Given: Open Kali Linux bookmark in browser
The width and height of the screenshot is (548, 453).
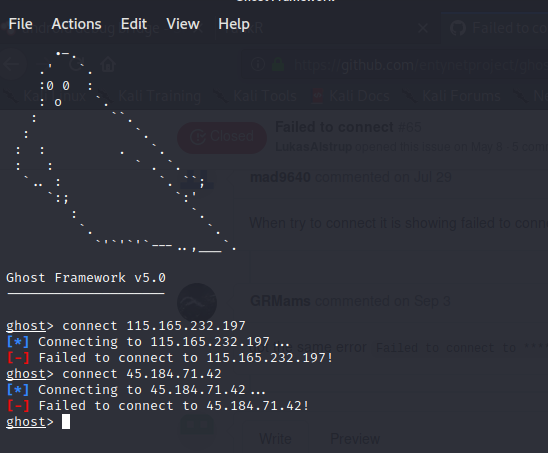Looking at the screenshot, I should (45, 96).
